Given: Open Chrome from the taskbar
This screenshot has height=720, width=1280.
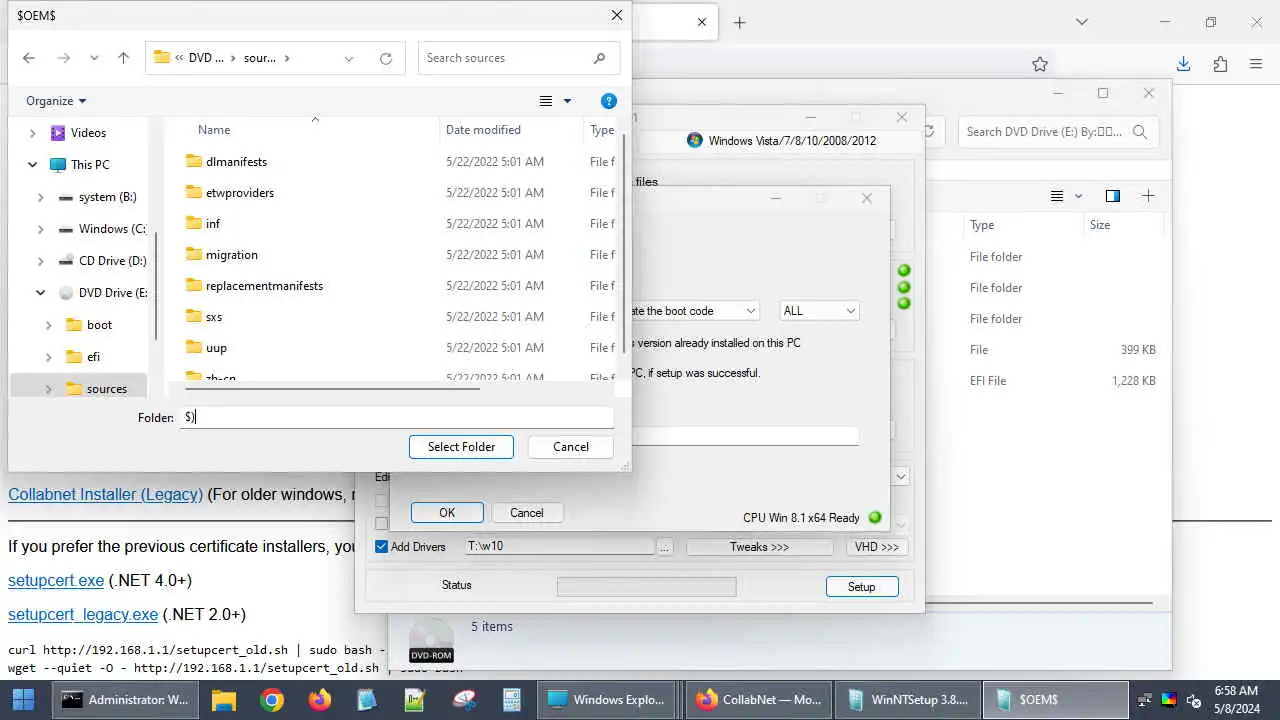Looking at the screenshot, I should tap(272, 700).
